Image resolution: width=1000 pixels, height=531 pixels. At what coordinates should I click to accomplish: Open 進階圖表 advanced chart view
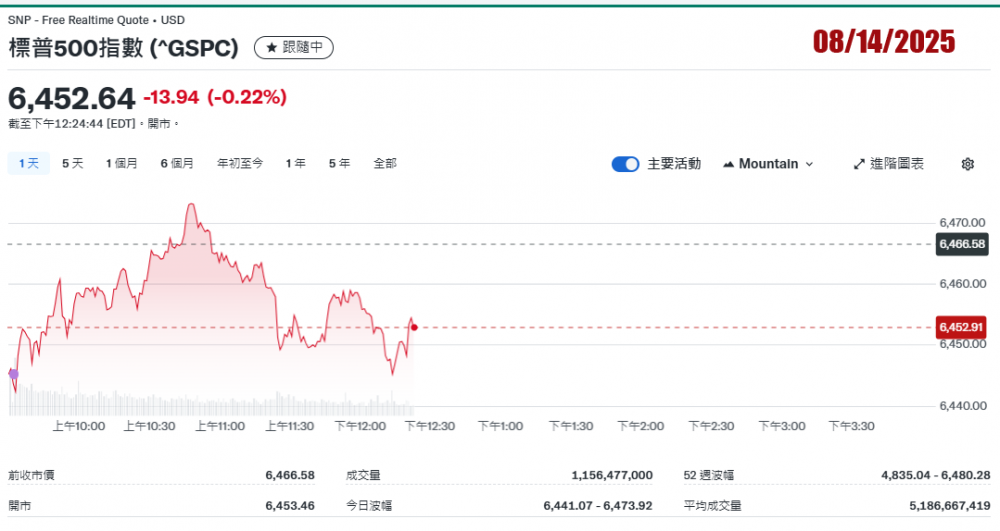(x=888, y=164)
